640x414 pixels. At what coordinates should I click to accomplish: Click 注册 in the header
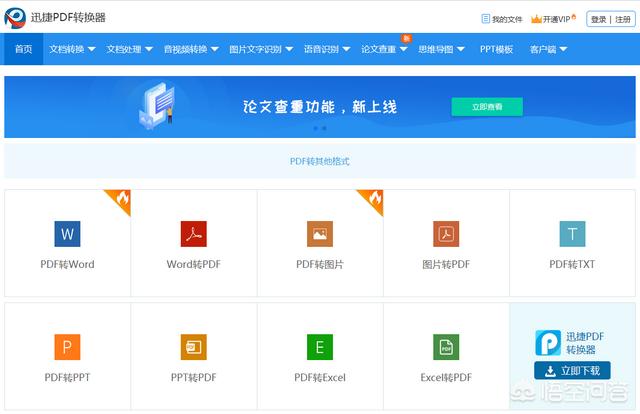pyautogui.click(x=622, y=19)
